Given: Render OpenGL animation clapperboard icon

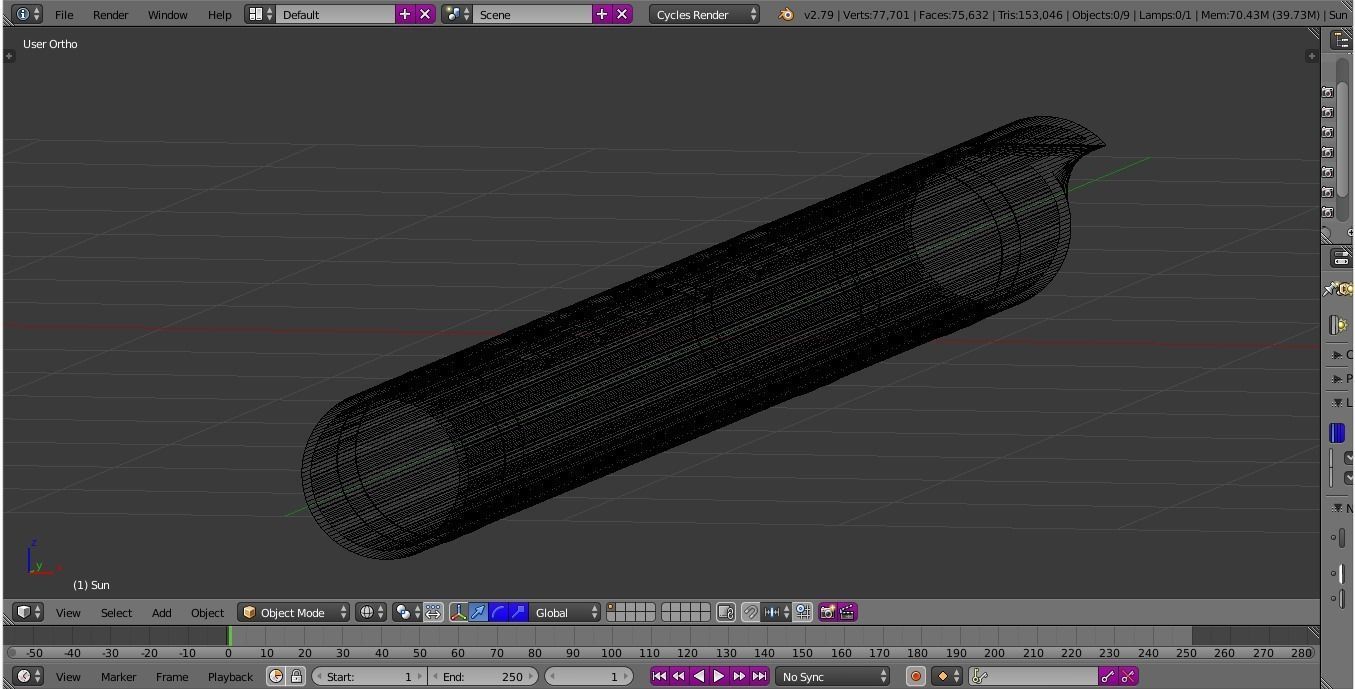Looking at the screenshot, I should tap(847, 612).
